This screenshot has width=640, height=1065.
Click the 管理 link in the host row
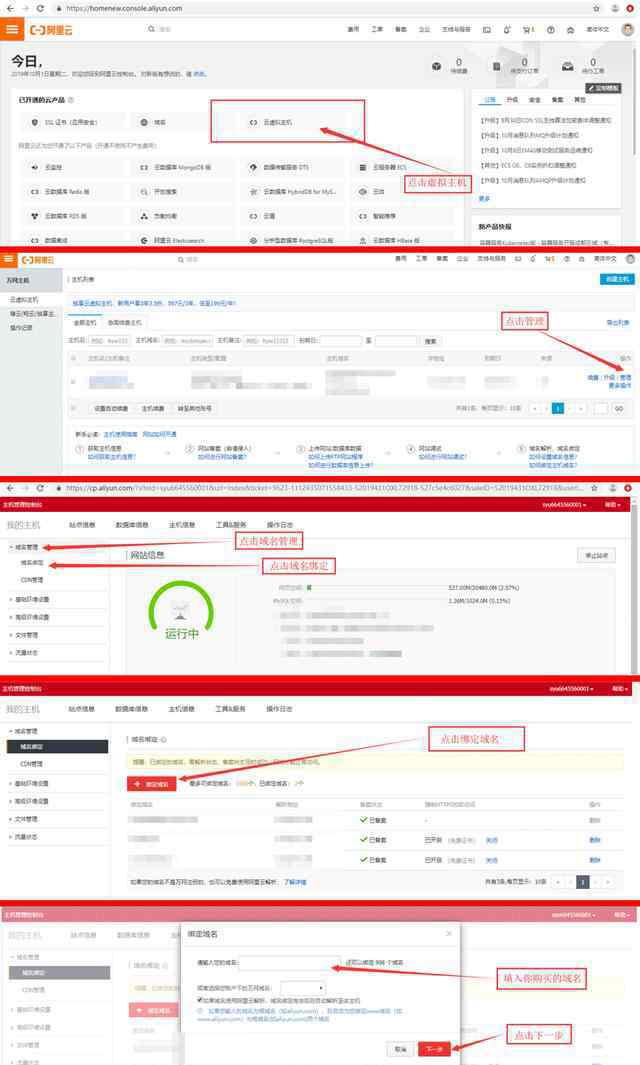pos(626,378)
